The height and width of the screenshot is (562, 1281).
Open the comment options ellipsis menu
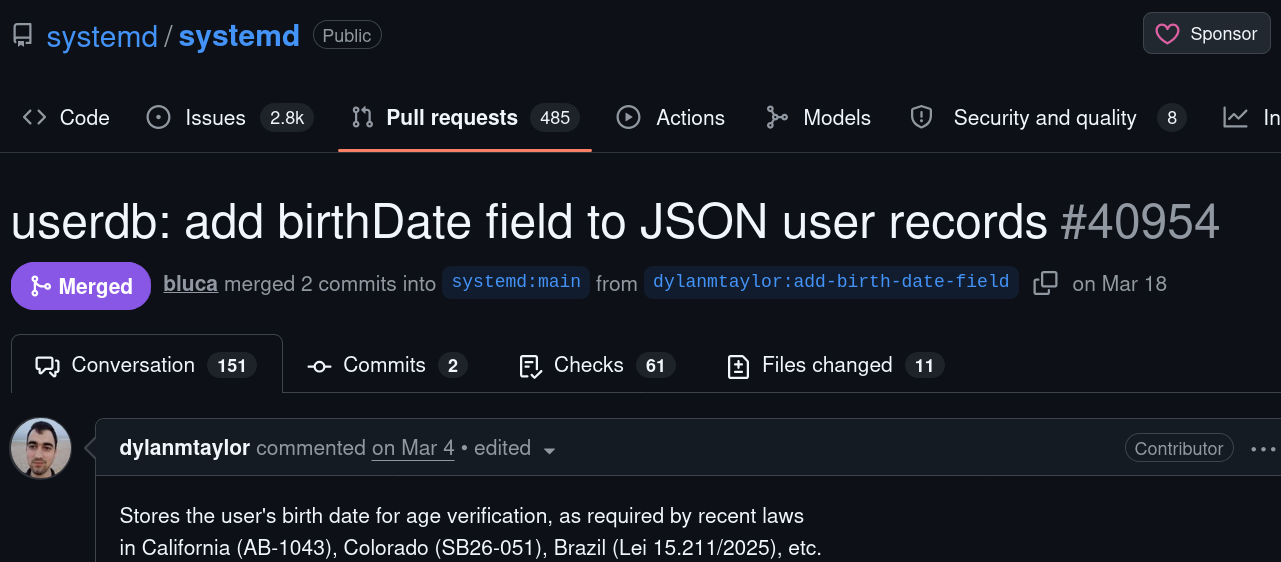coord(1263,449)
